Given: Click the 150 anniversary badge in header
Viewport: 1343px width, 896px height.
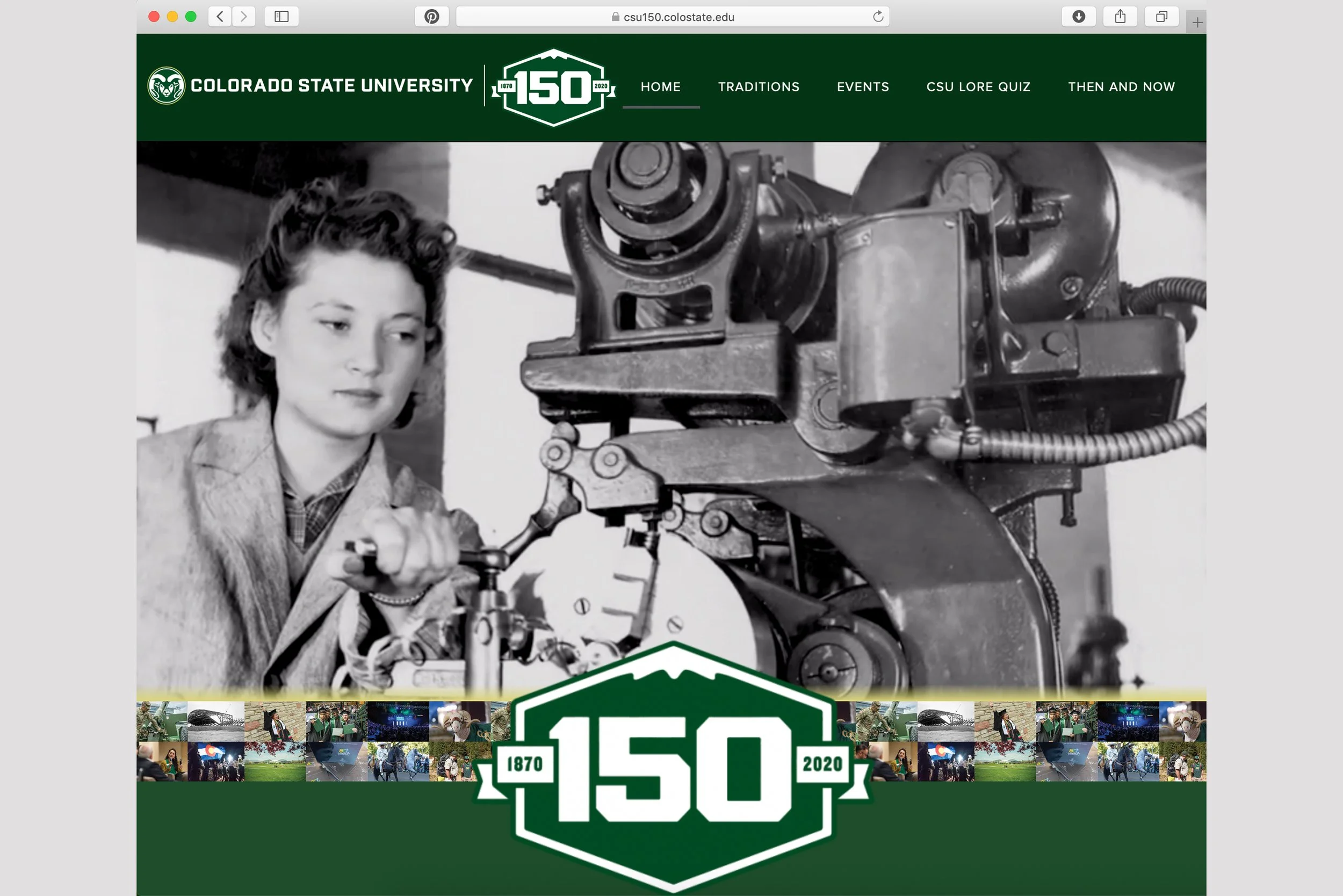Looking at the screenshot, I should pos(553,88).
